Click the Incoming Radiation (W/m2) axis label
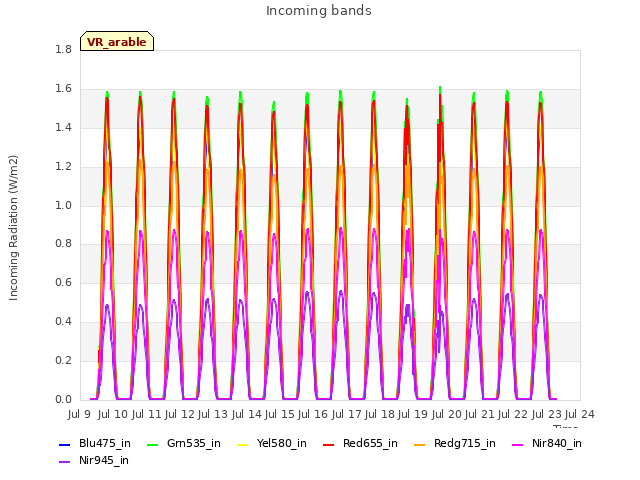Screen dimensions: 640x480 (13, 228)
